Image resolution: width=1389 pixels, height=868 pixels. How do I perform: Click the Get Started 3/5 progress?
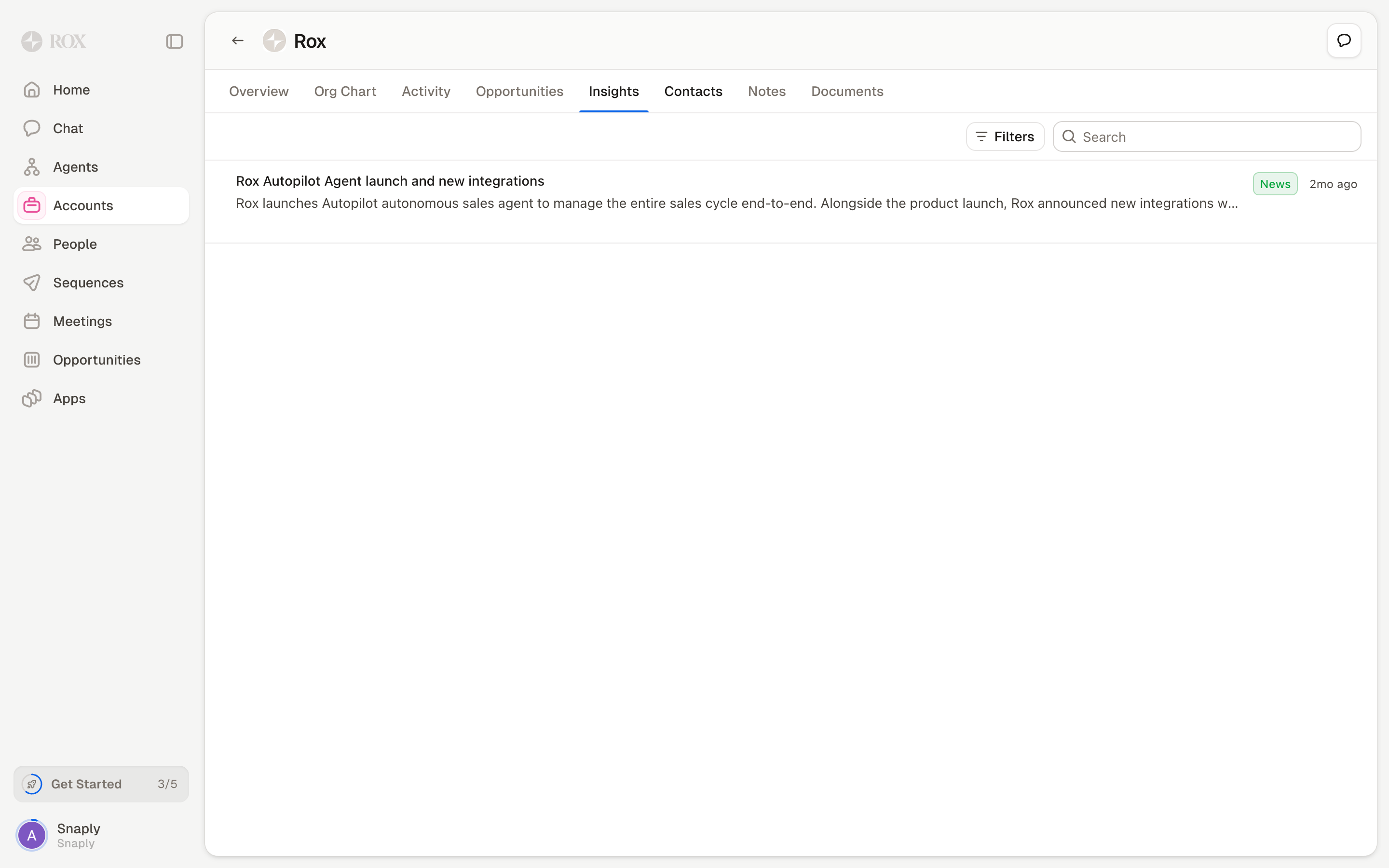pyautogui.click(x=101, y=784)
